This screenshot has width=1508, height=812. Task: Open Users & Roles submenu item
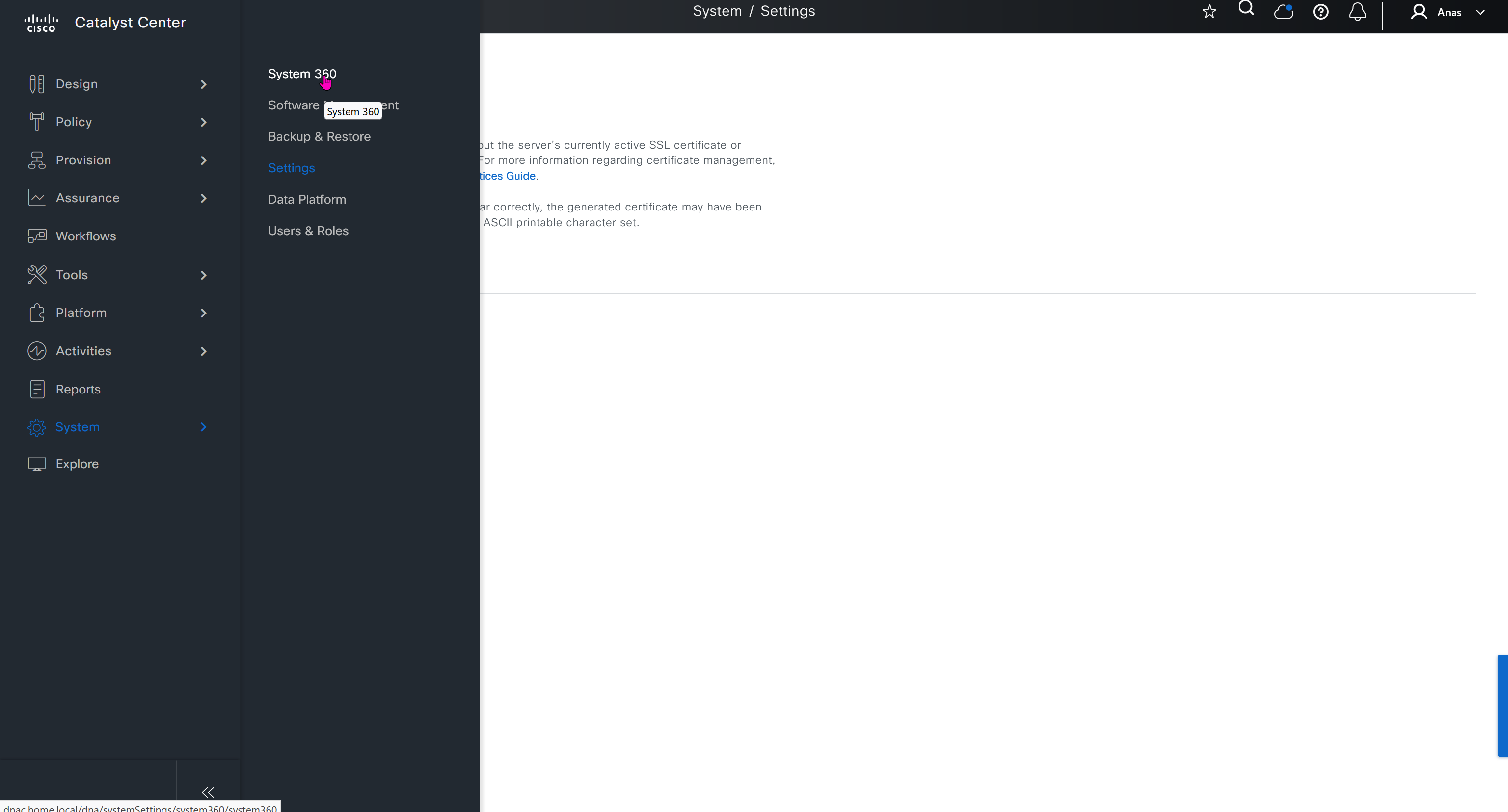308,231
